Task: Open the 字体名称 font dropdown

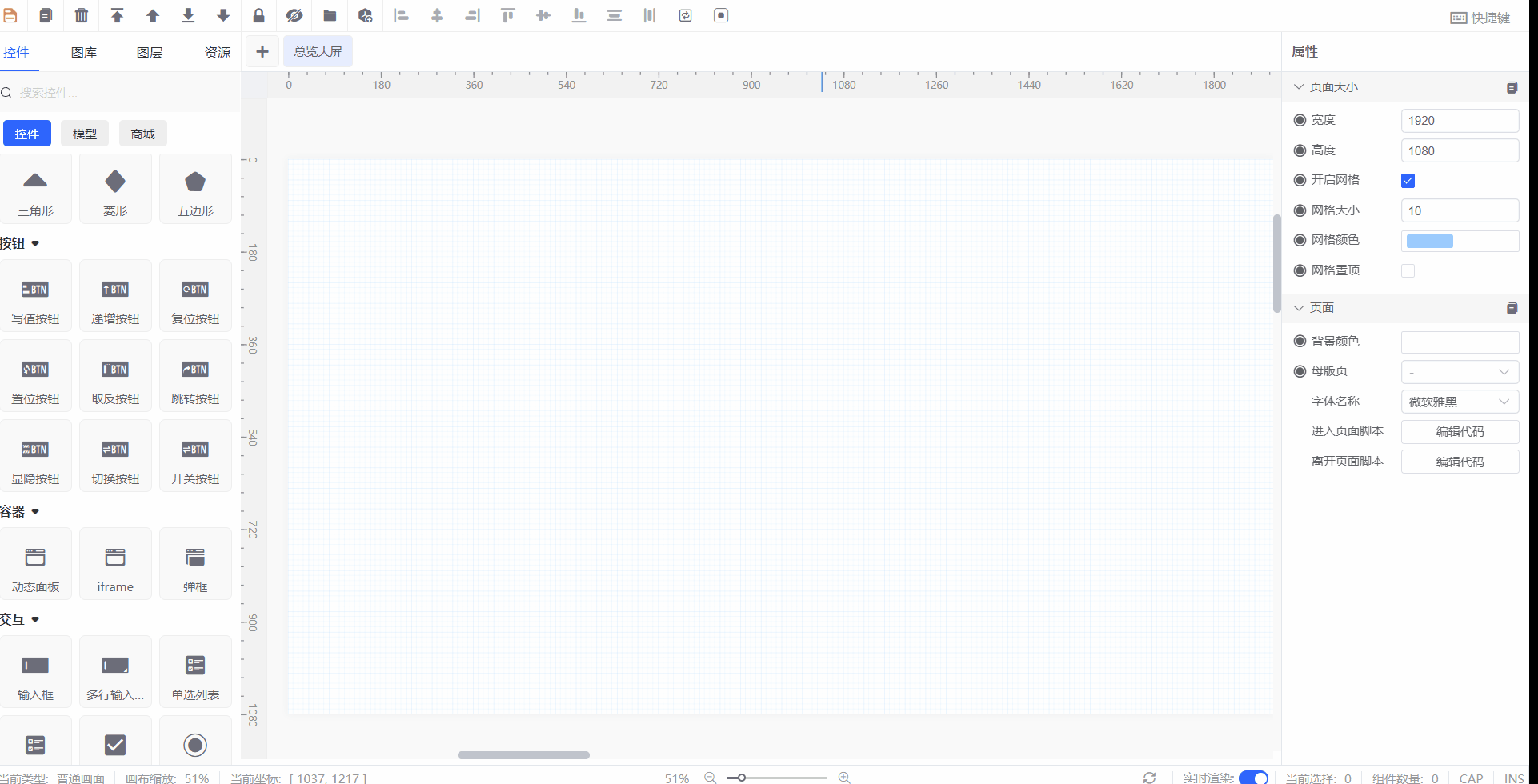Action: pyautogui.click(x=1460, y=402)
